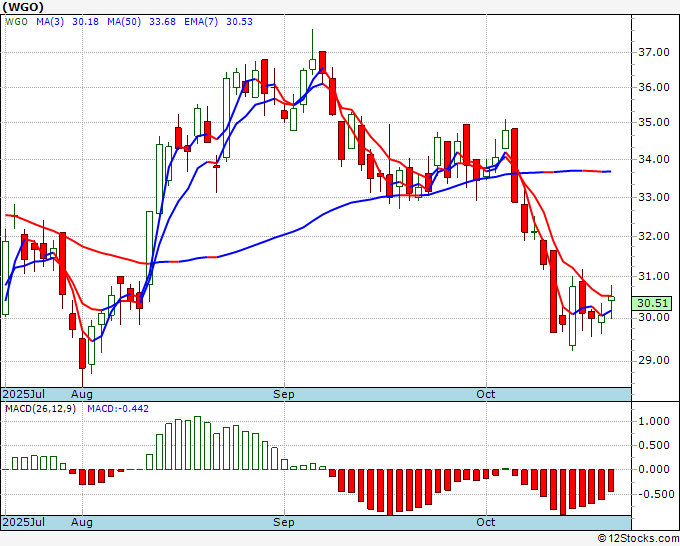Click the final red MACD histogram bar

click(611, 481)
